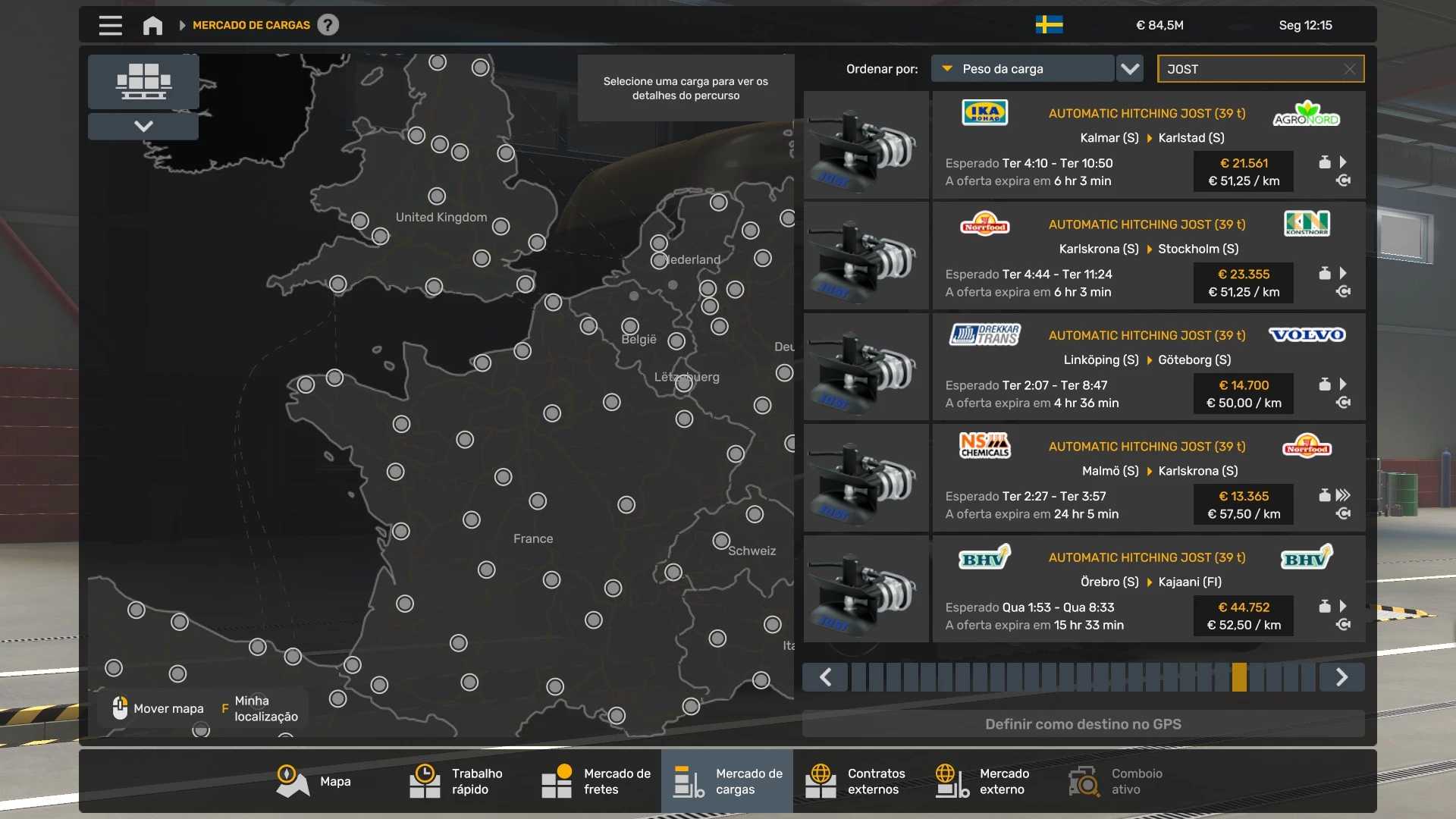Open the JOST cargo thumbnail for Kalmar offer
The height and width of the screenshot is (819, 1456).
pyautogui.click(x=866, y=145)
